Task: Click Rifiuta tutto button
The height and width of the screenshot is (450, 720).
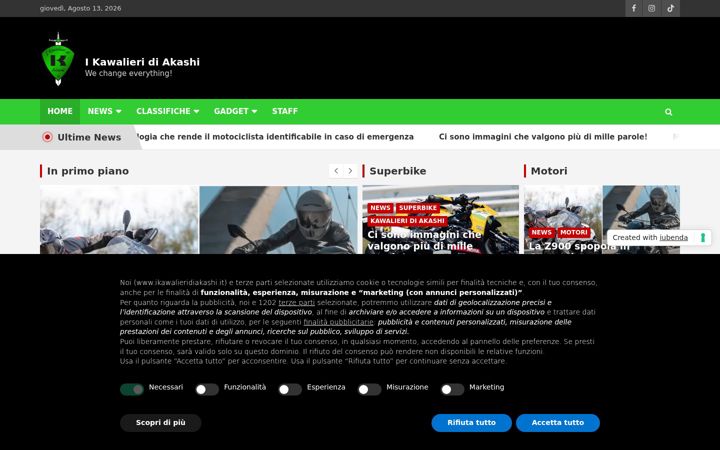Action: point(472,422)
